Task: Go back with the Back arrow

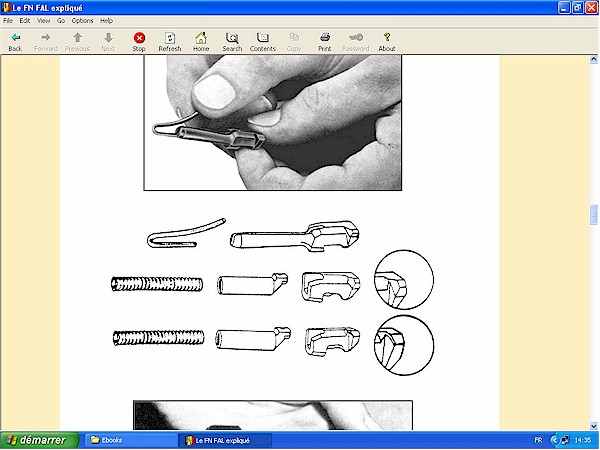Action: pos(15,42)
